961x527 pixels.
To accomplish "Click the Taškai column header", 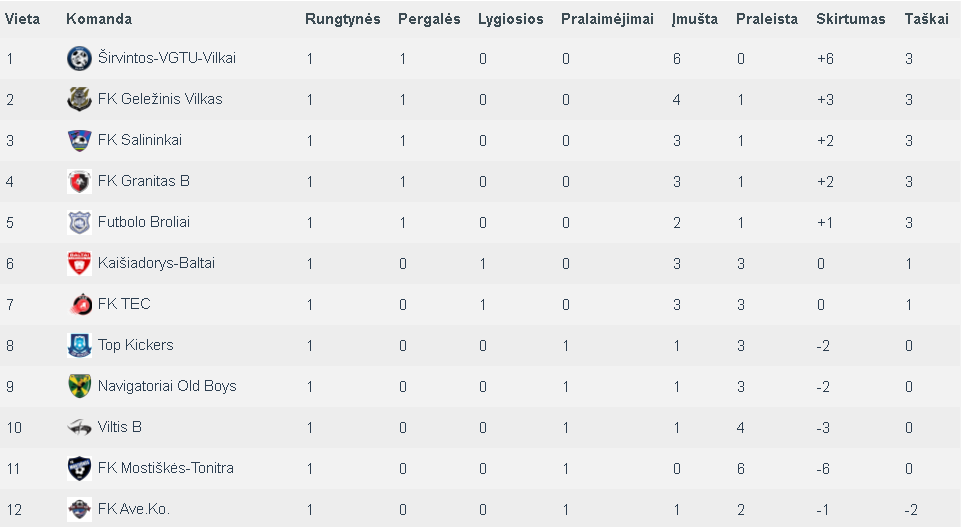I will click(926, 19).
